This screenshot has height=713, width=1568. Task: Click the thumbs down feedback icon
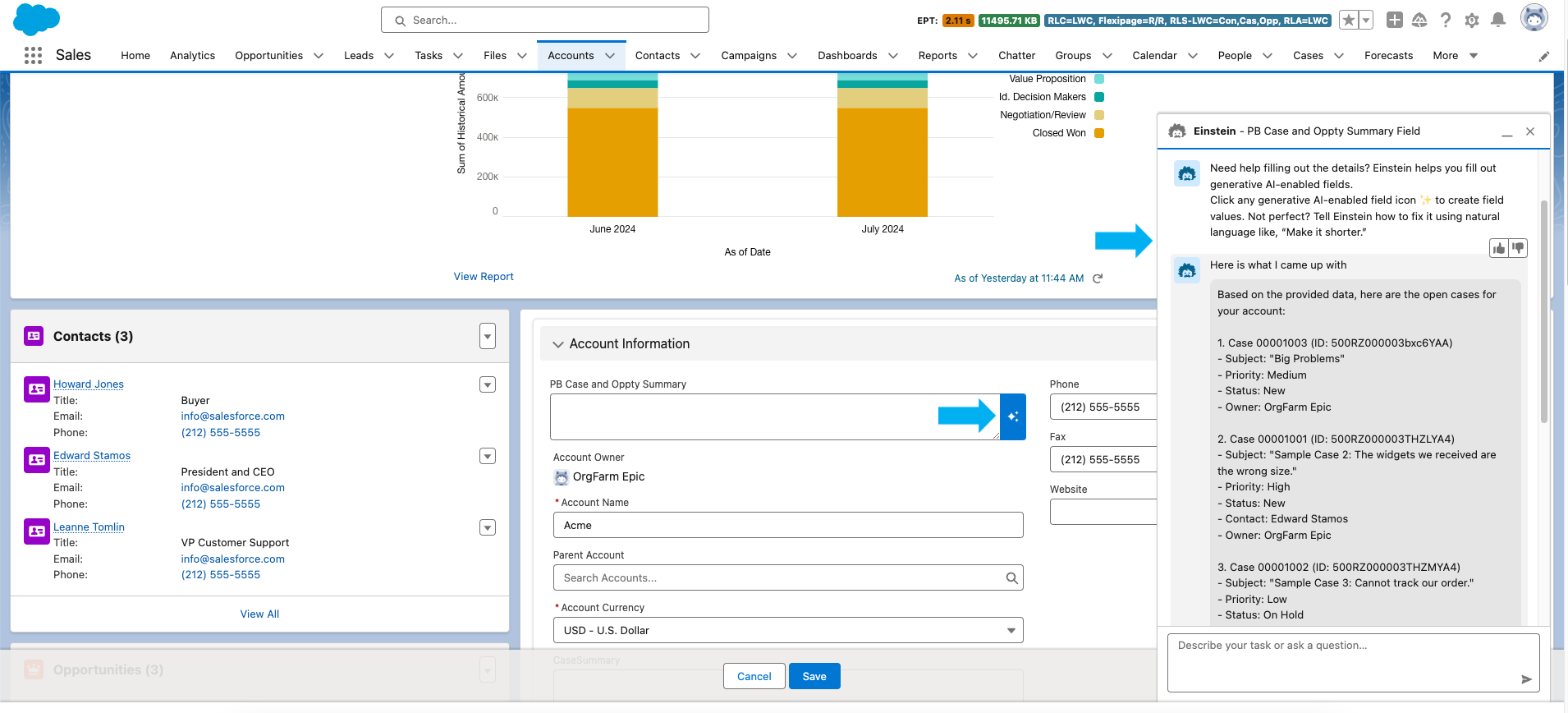click(1518, 248)
